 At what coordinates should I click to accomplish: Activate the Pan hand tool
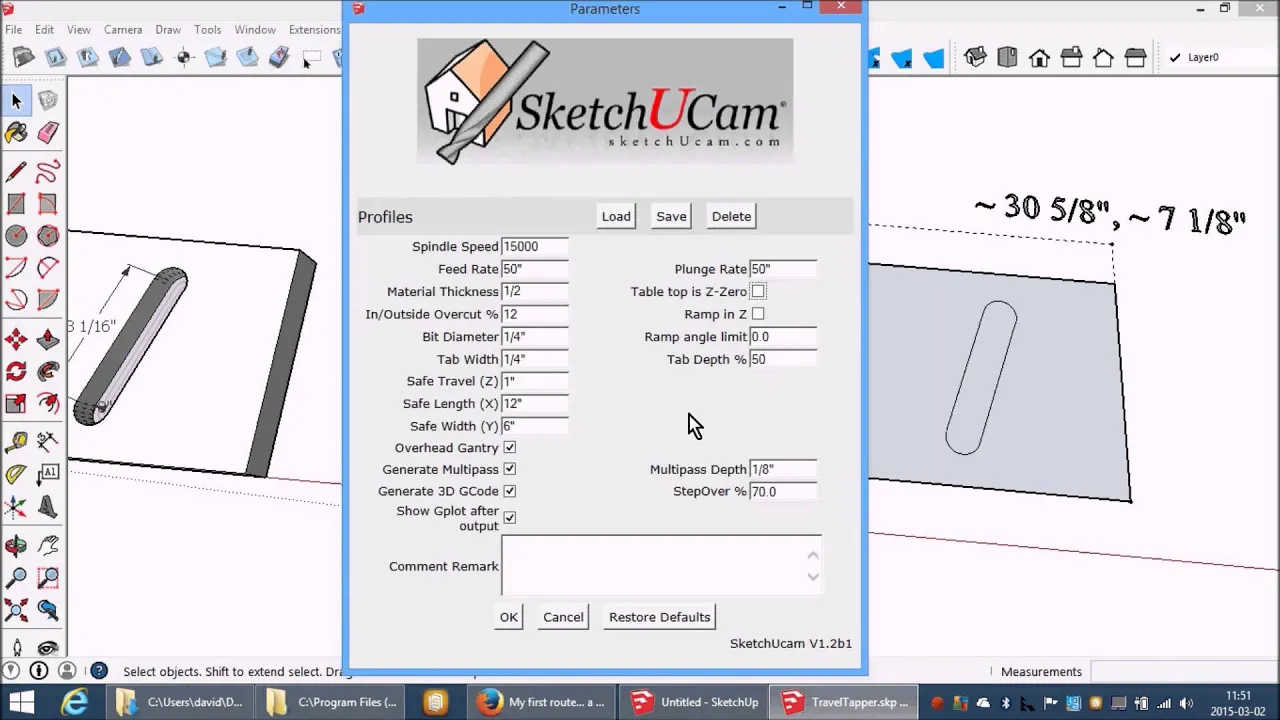48,546
